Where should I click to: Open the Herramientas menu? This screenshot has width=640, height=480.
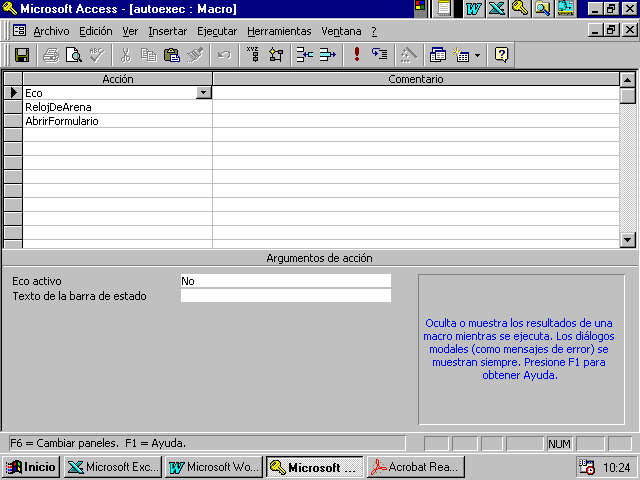click(279, 31)
